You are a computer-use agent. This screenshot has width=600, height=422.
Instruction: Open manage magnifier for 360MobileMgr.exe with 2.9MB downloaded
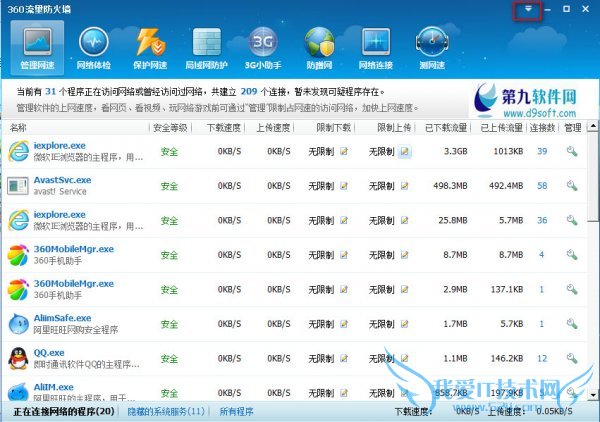[572, 289]
